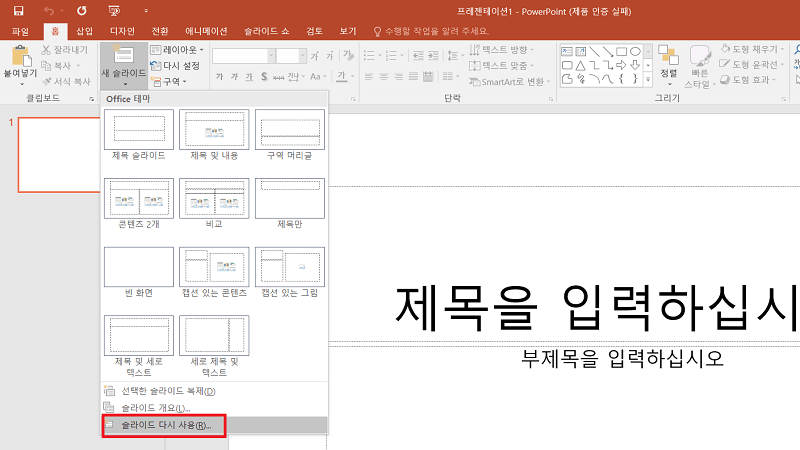This screenshot has height=450, width=800.
Task: Click the decrease indent icon
Action: click(418, 56)
